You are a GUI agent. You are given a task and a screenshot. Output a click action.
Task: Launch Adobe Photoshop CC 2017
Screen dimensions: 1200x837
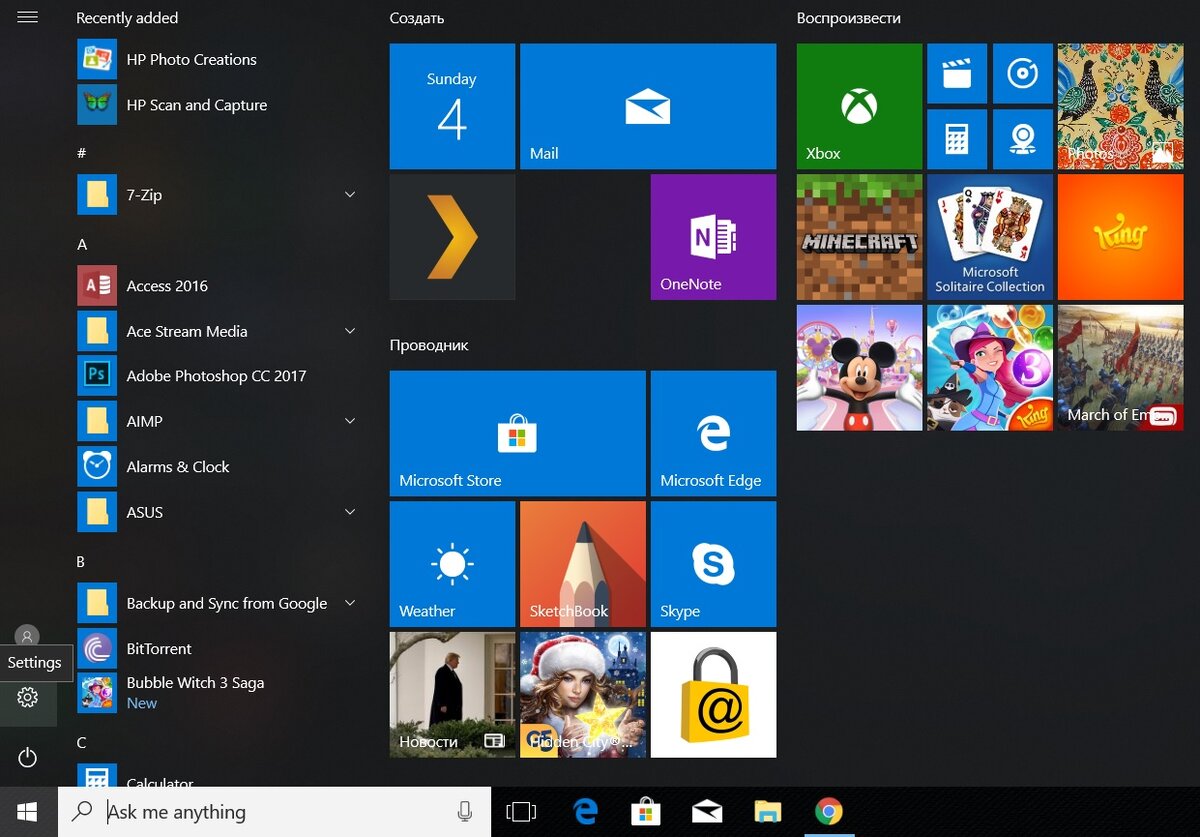(x=218, y=376)
